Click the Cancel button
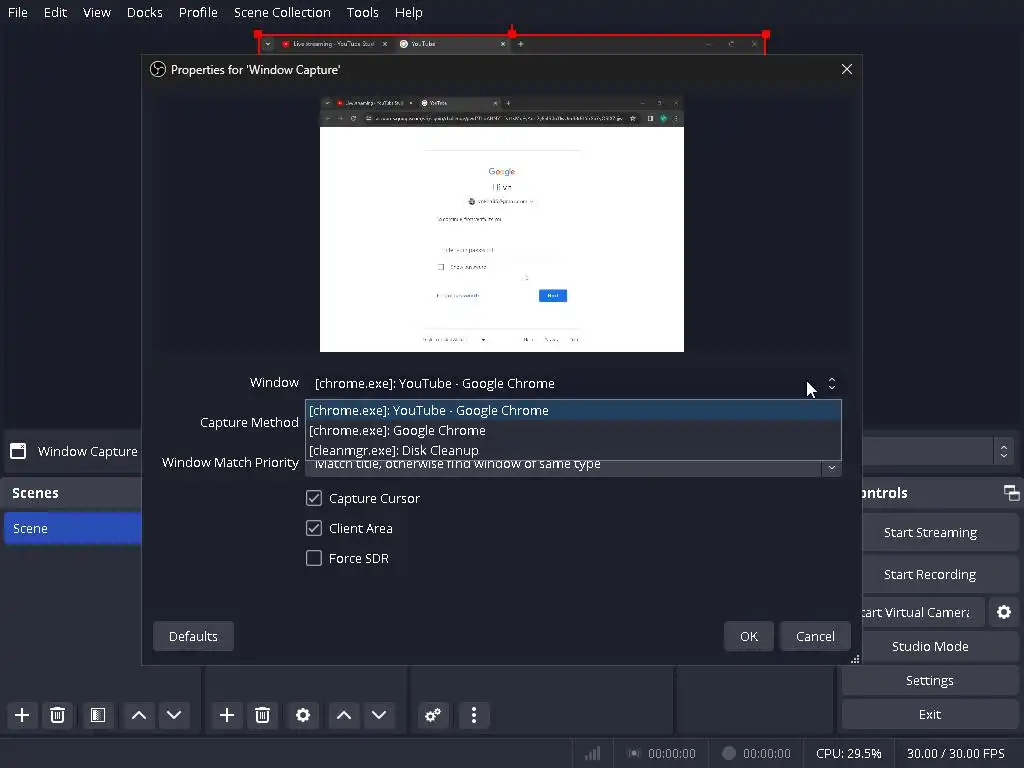The width and height of the screenshot is (1024, 768). pos(815,636)
